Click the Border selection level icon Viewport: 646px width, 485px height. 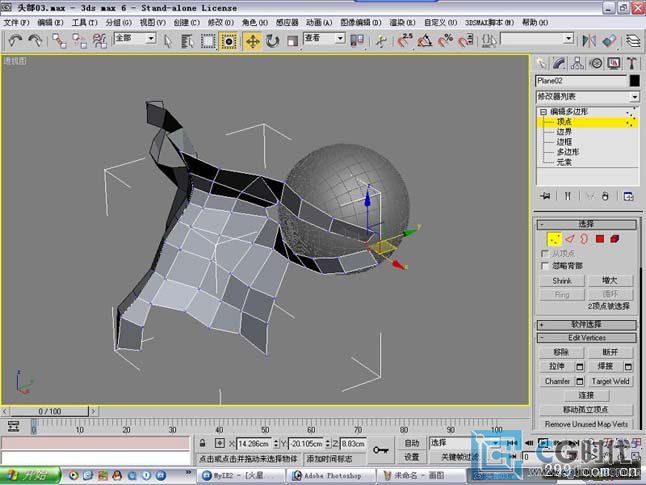coord(584,239)
